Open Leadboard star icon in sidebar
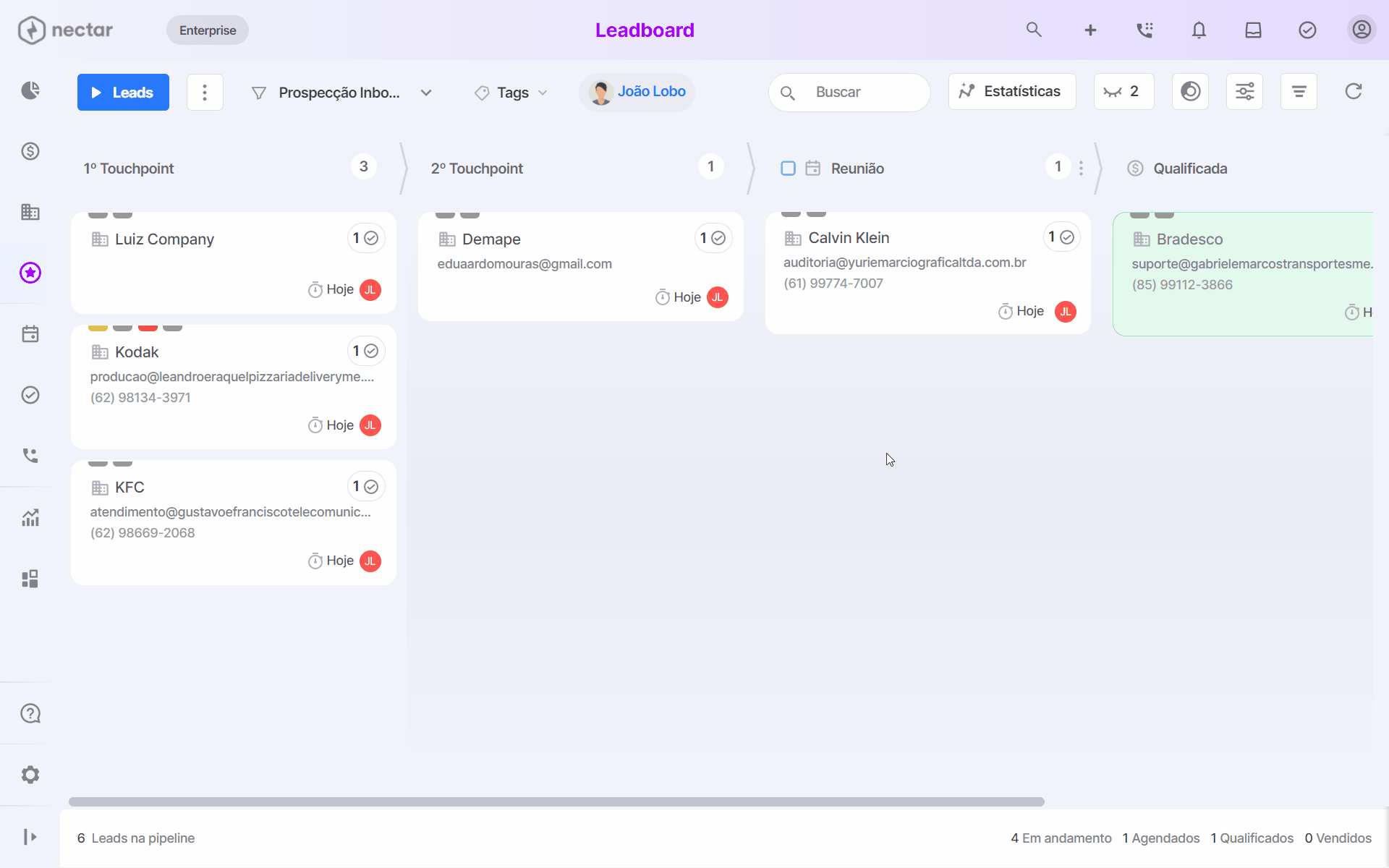Viewport: 1389px width, 868px height. click(30, 273)
